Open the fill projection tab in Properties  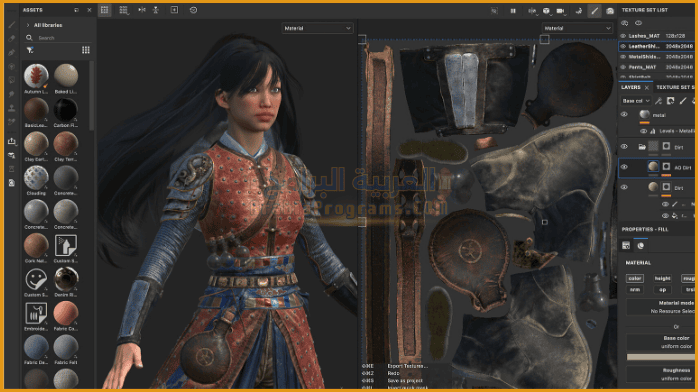tap(626, 245)
